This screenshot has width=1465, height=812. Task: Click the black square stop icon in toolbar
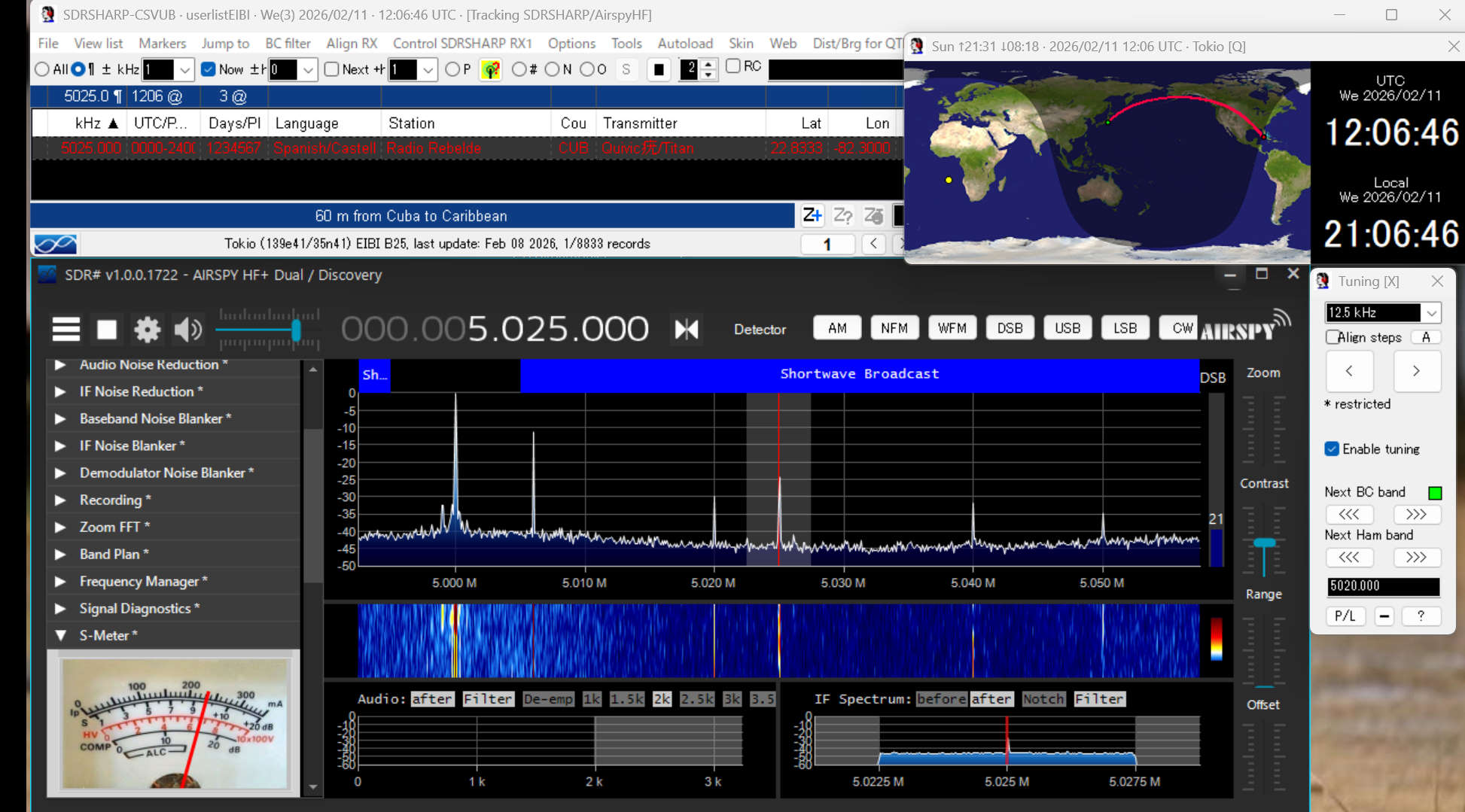pos(659,70)
